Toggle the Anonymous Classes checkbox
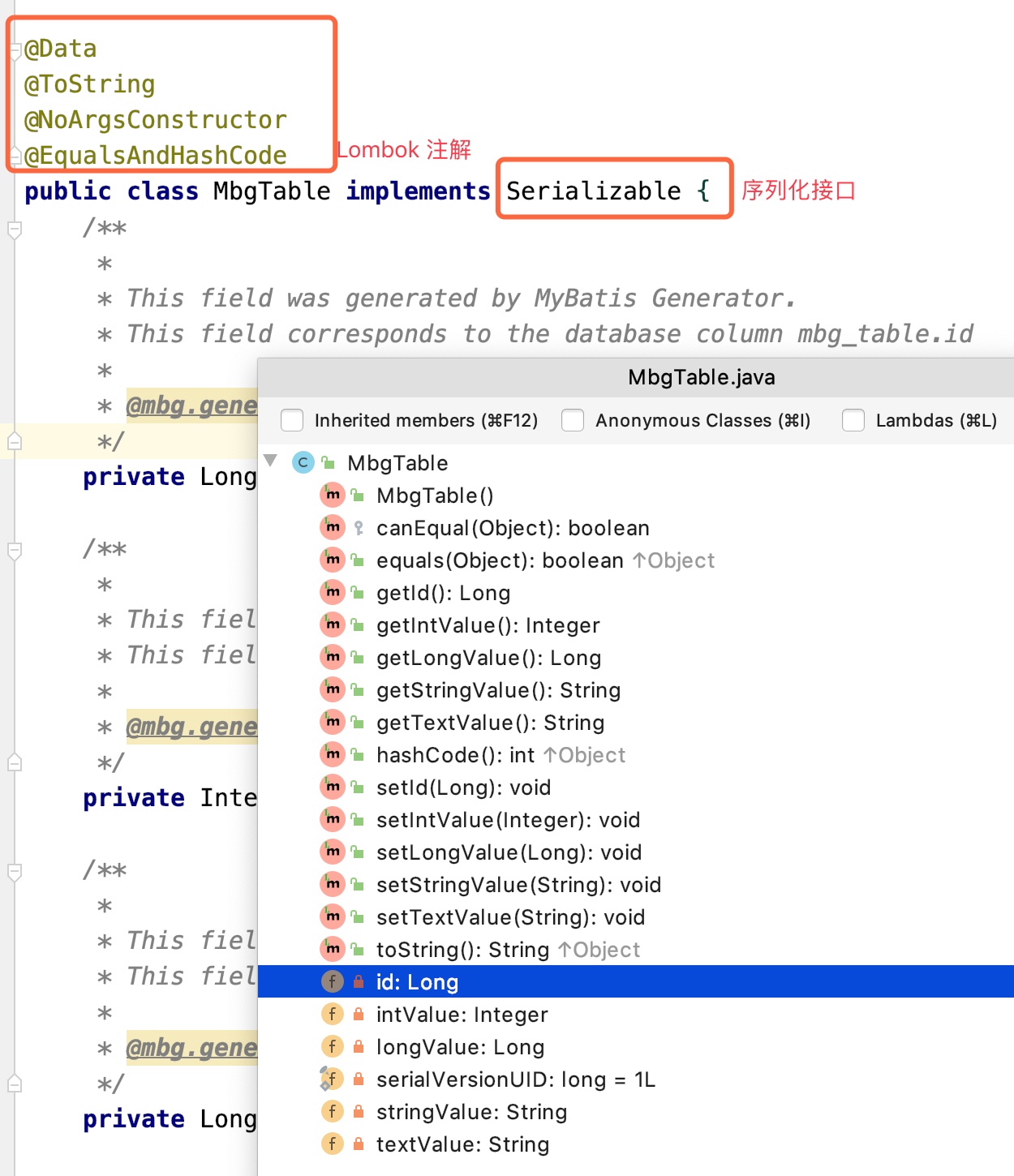This screenshot has width=1014, height=1176. point(573,420)
